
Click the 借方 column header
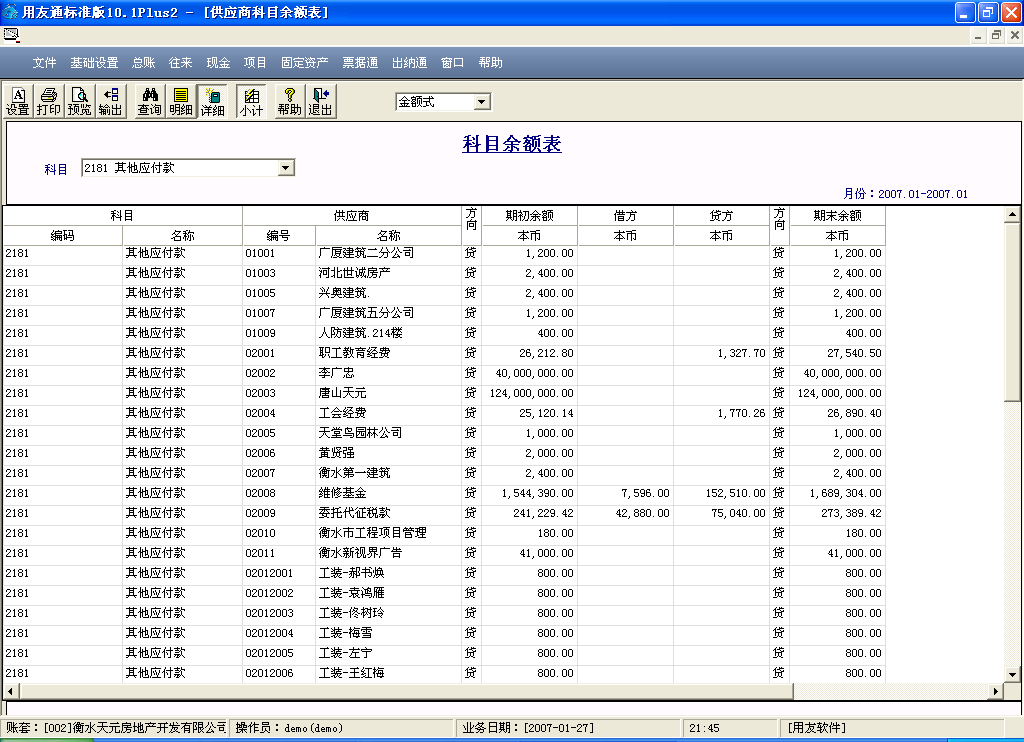click(625, 216)
